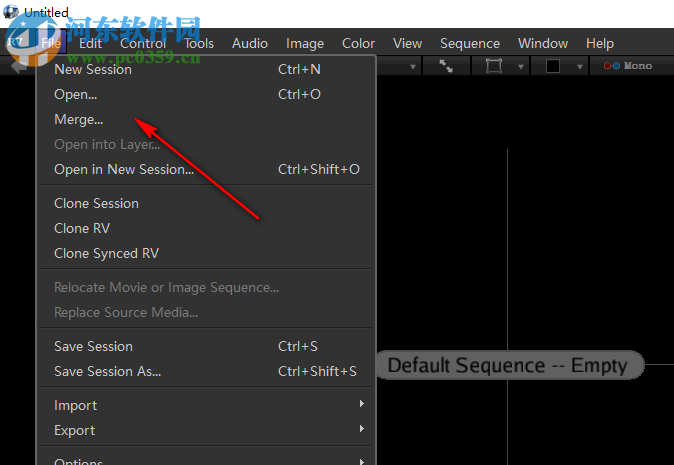Open the Window menu
Screen dimensions: 674x465
543,43
